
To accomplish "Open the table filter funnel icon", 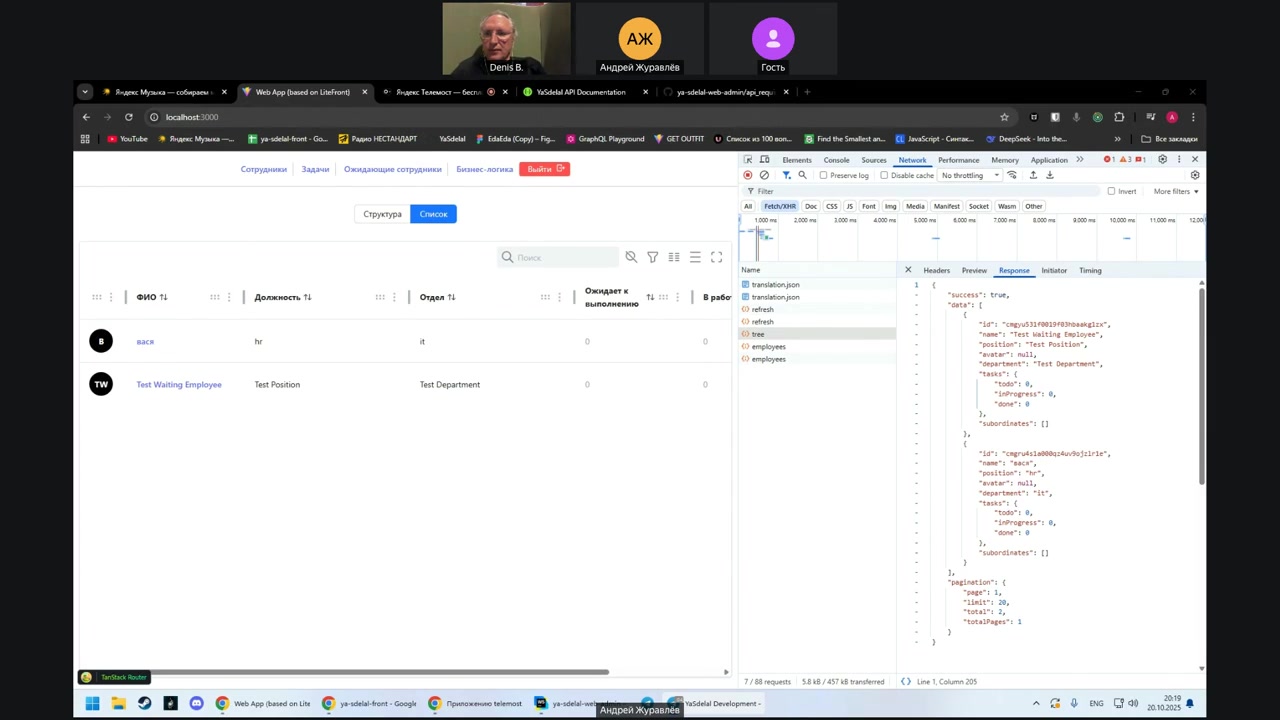I will [x=652, y=257].
